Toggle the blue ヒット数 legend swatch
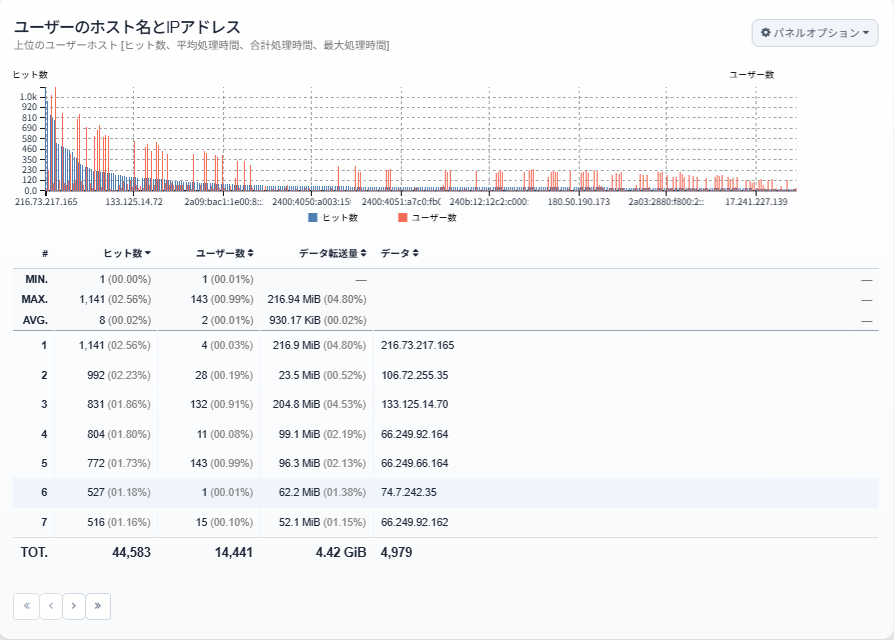894x640 pixels. pos(312,217)
